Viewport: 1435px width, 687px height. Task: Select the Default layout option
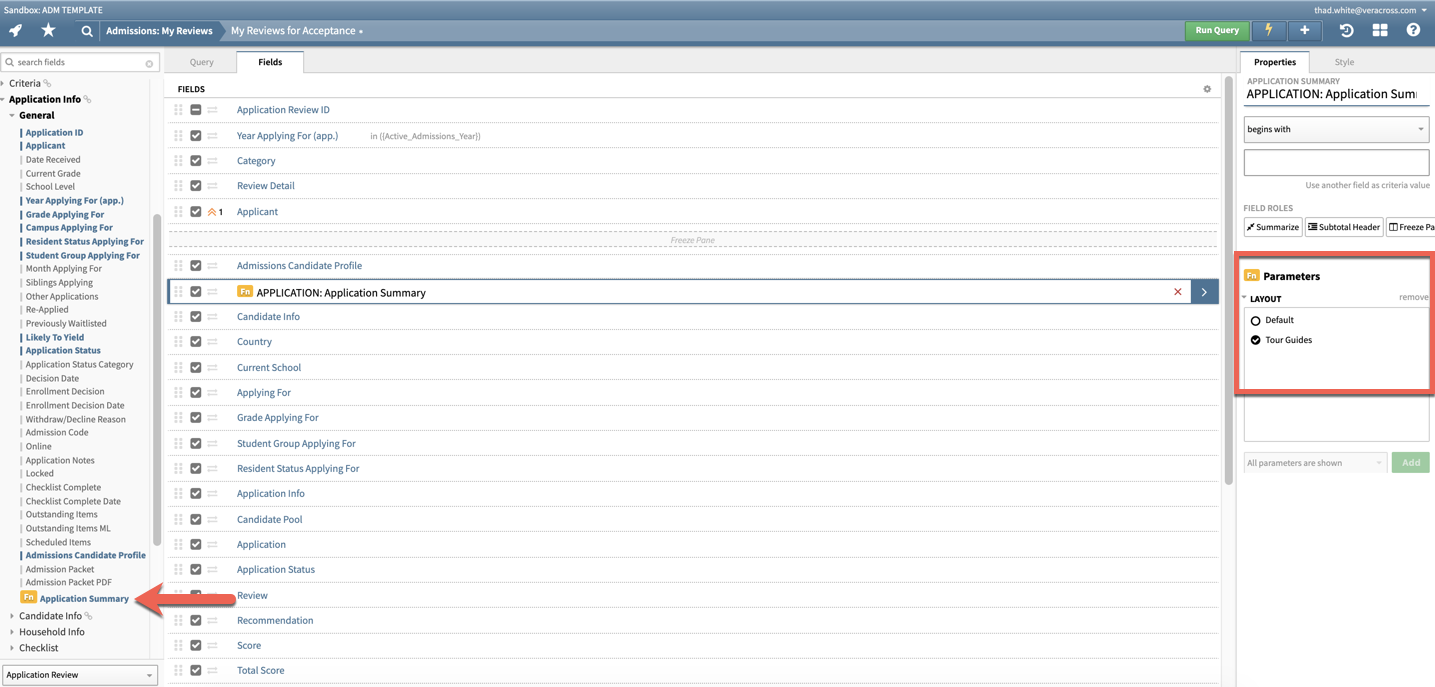click(1257, 319)
